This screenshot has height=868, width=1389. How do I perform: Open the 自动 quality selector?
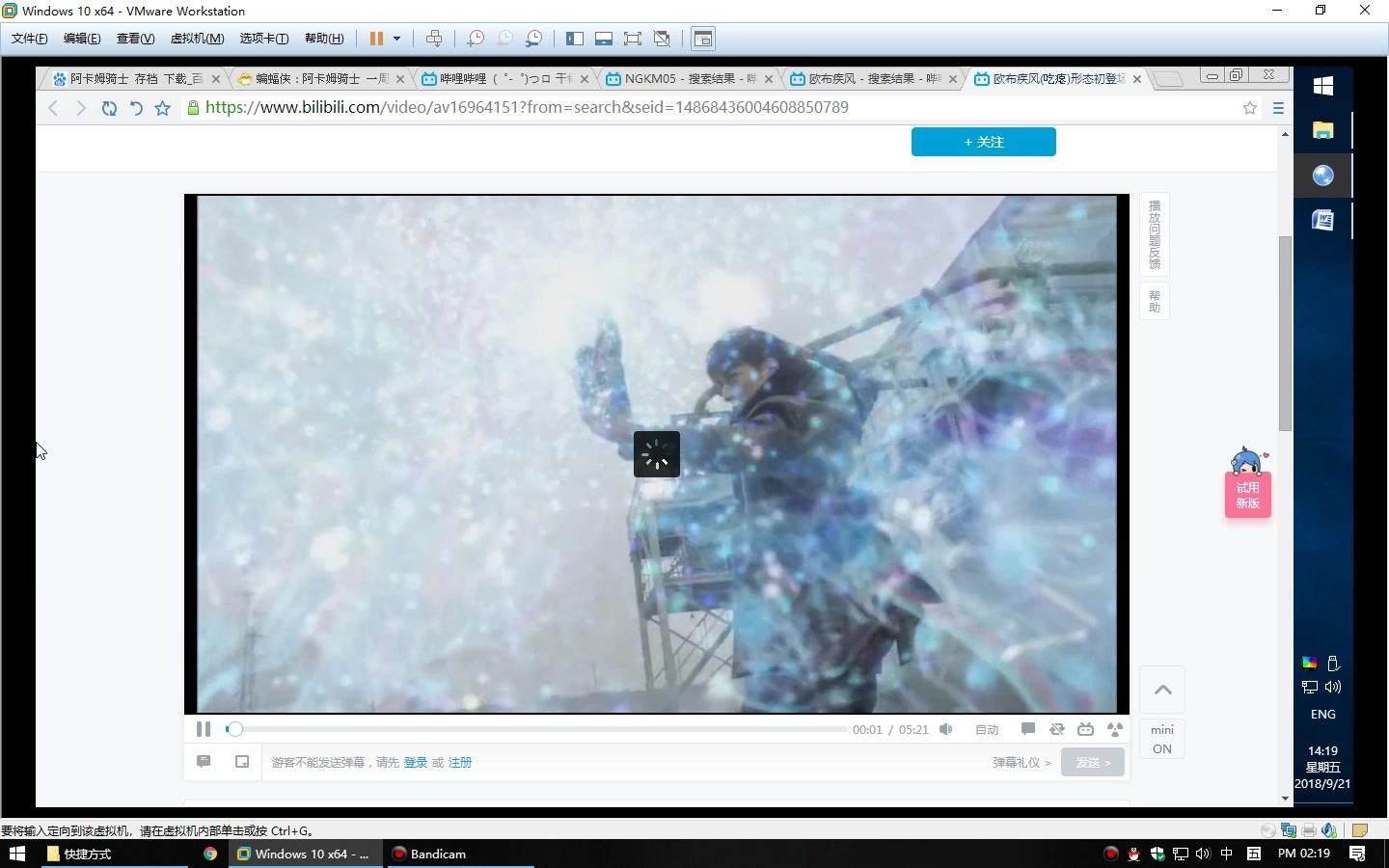coord(987,729)
